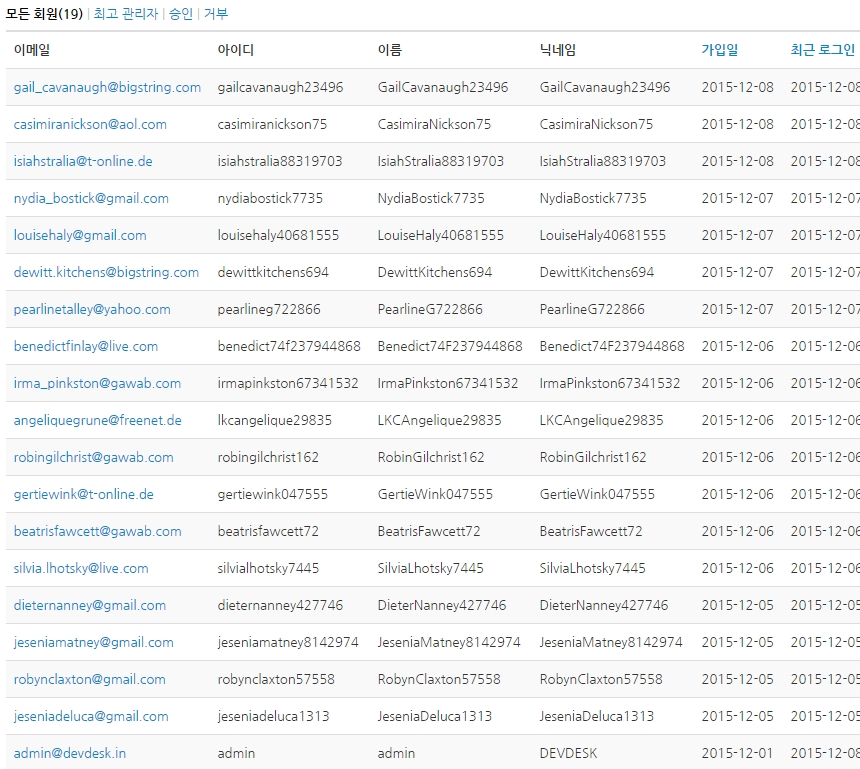Open email admin@devdesk.in
860x769 pixels.
coord(70,754)
